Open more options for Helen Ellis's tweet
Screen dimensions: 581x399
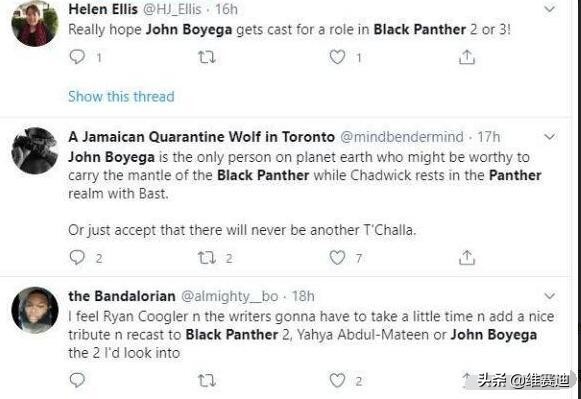click(x=550, y=9)
